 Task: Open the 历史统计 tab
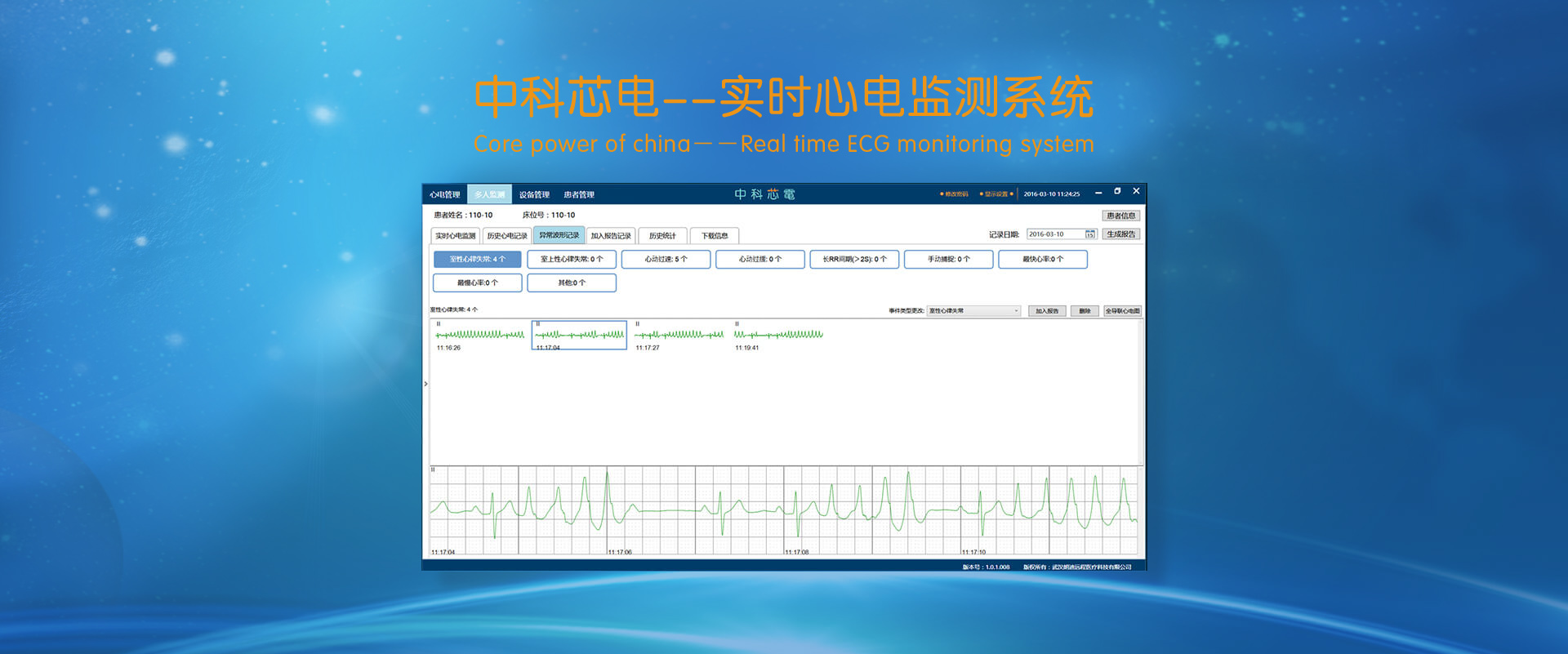click(x=662, y=236)
